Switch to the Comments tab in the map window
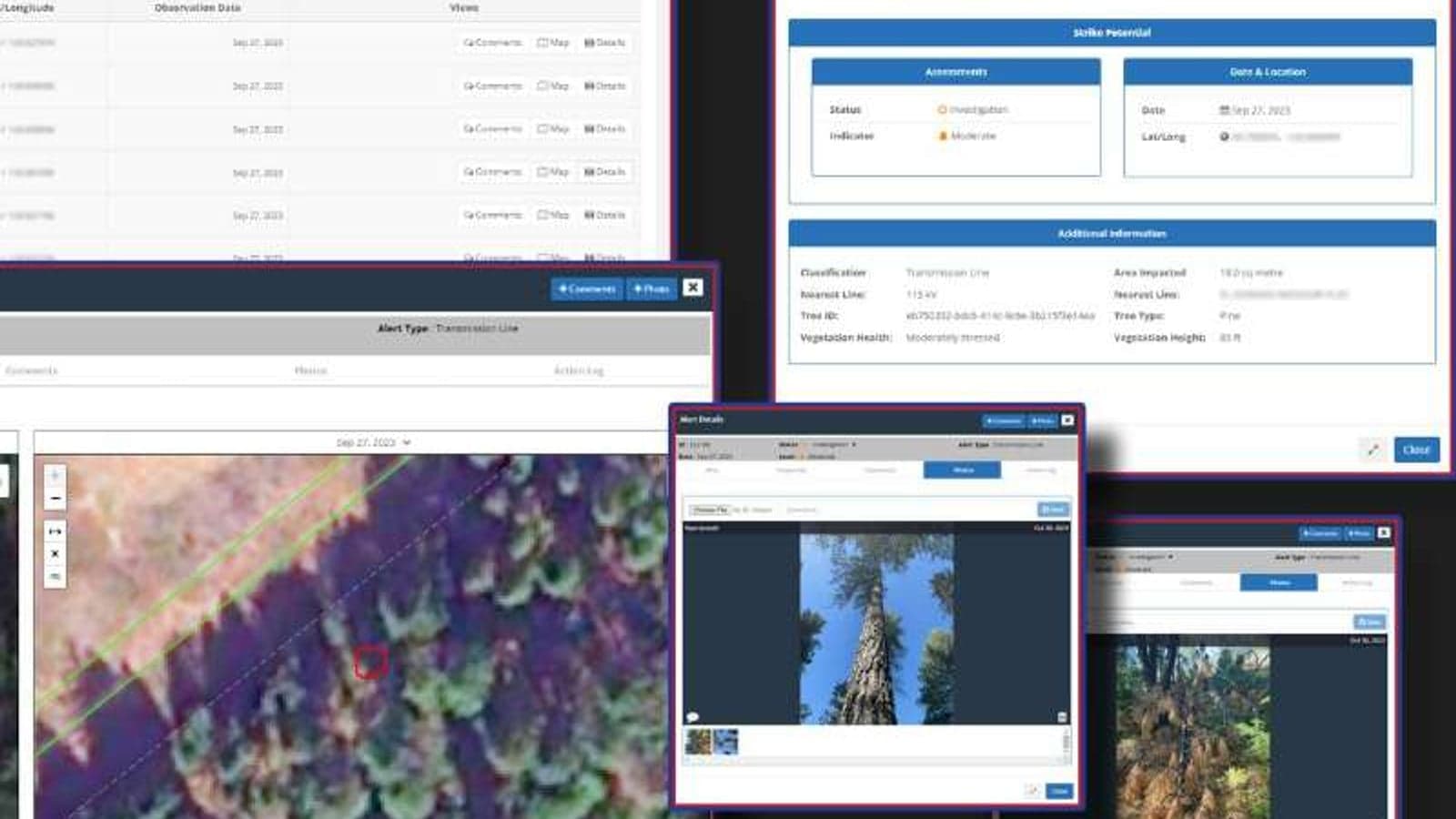This screenshot has height=819, width=1456. [x=31, y=370]
